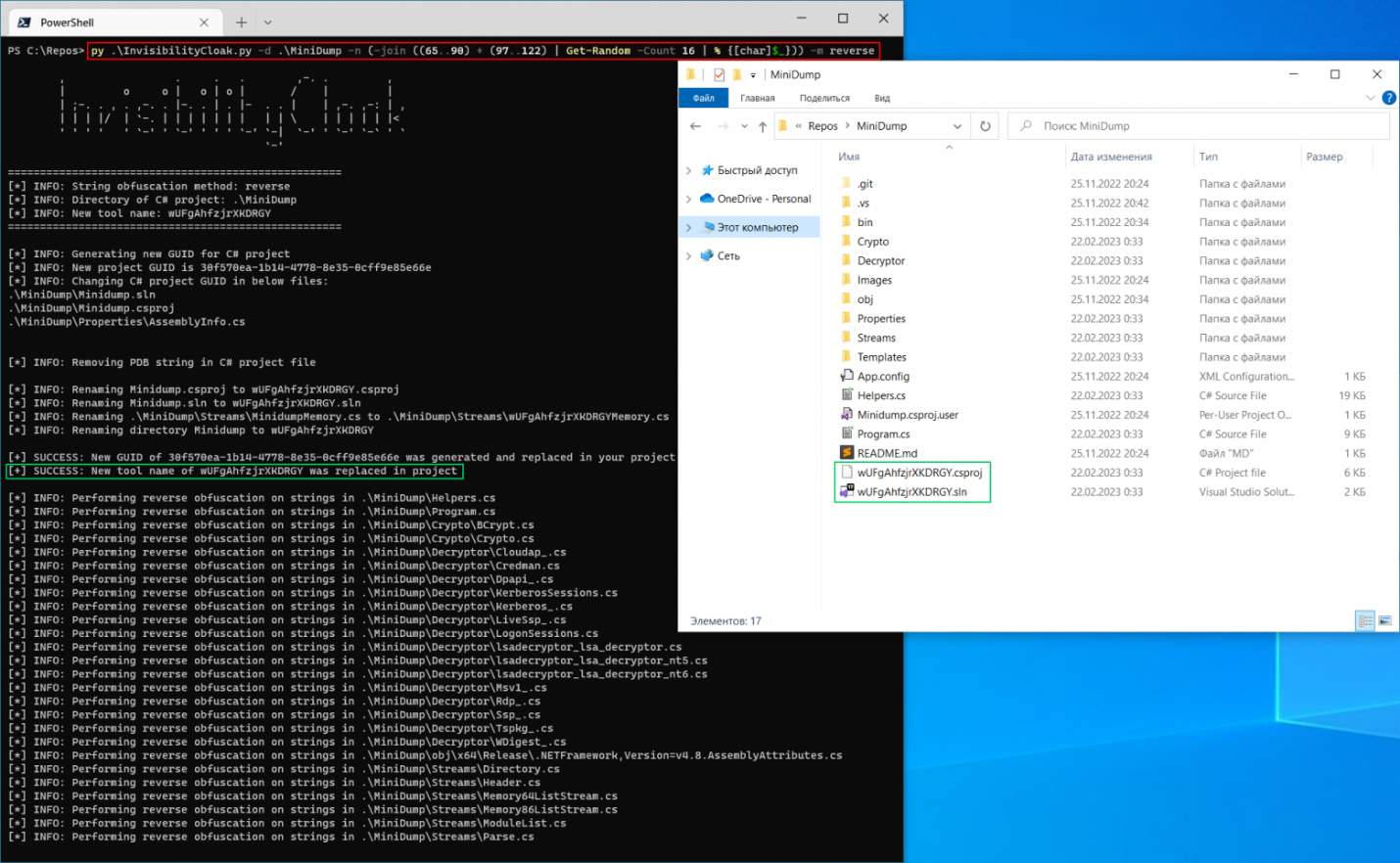Go back in Explorer navigation
The image size is (1400, 863).
(695, 126)
